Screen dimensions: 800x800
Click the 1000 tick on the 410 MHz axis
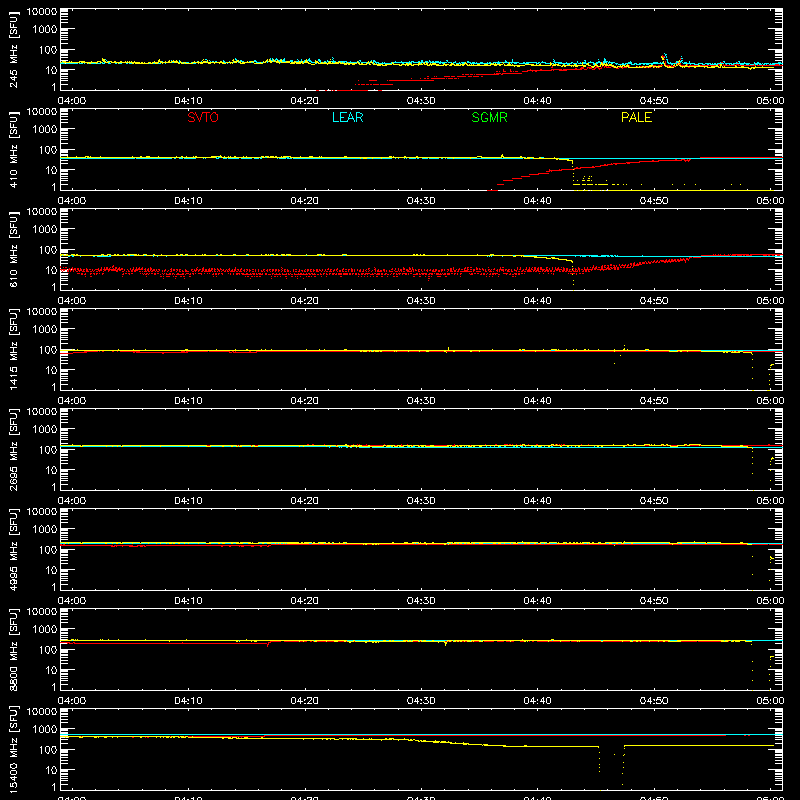[x=45, y=130]
